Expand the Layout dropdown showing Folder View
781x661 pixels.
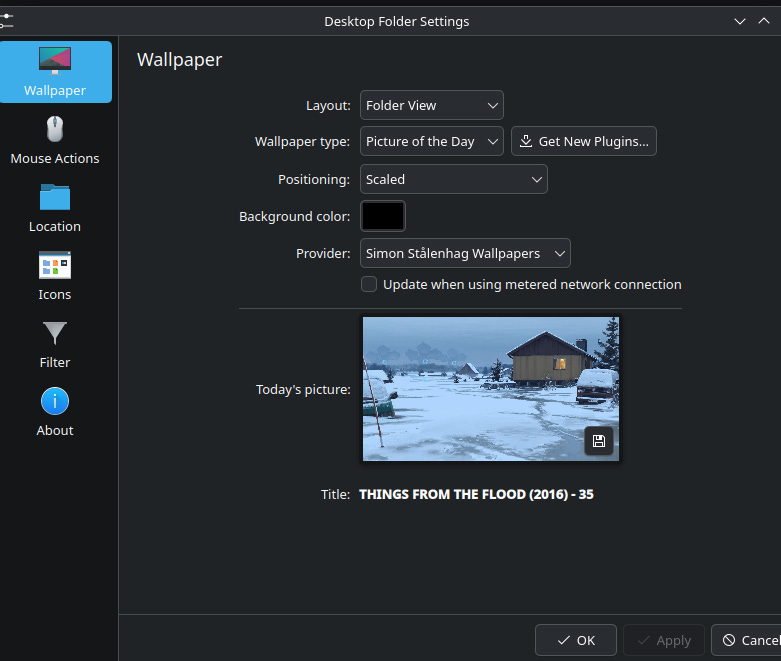431,105
